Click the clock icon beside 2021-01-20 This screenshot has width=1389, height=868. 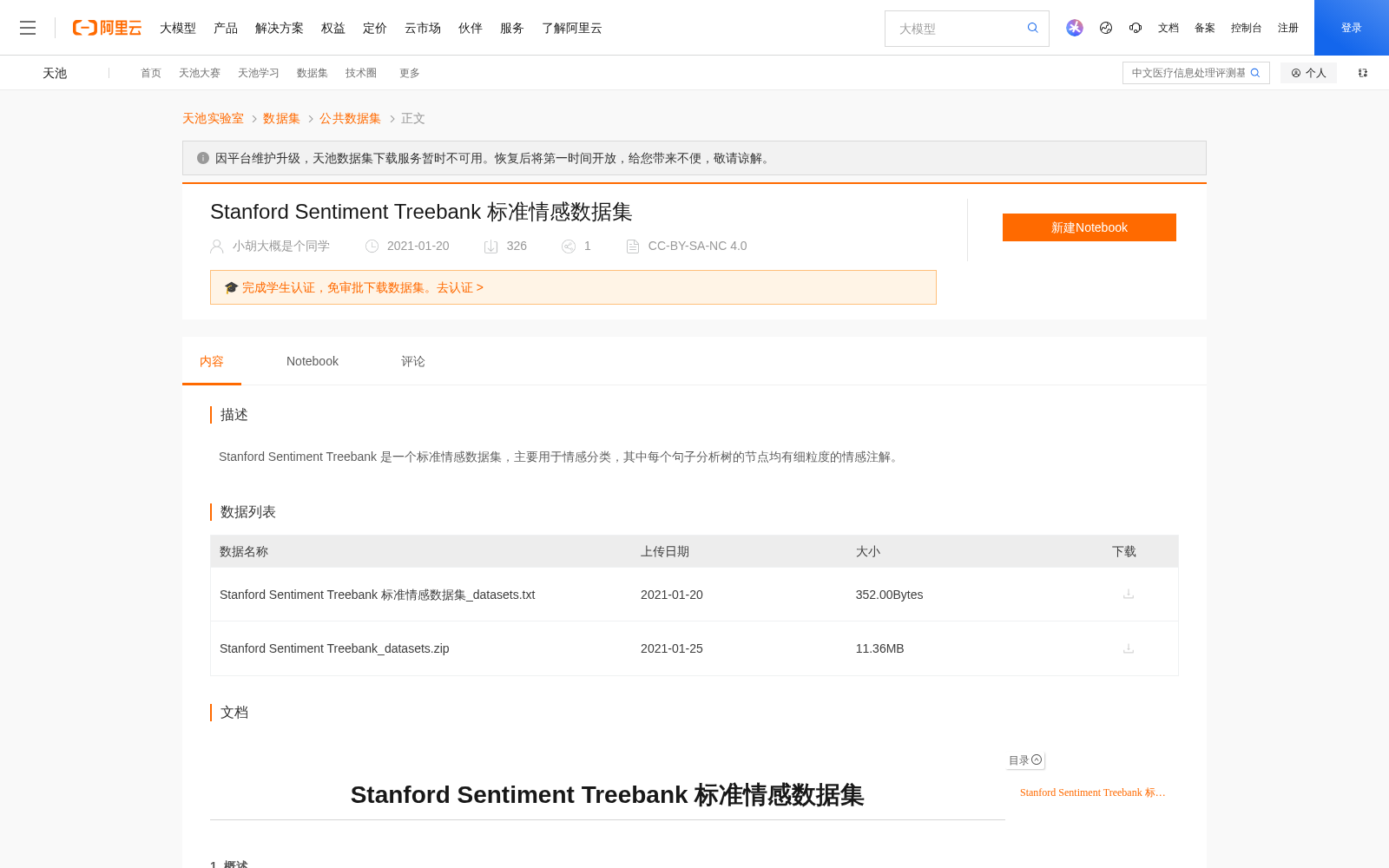[x=372, y=247]
